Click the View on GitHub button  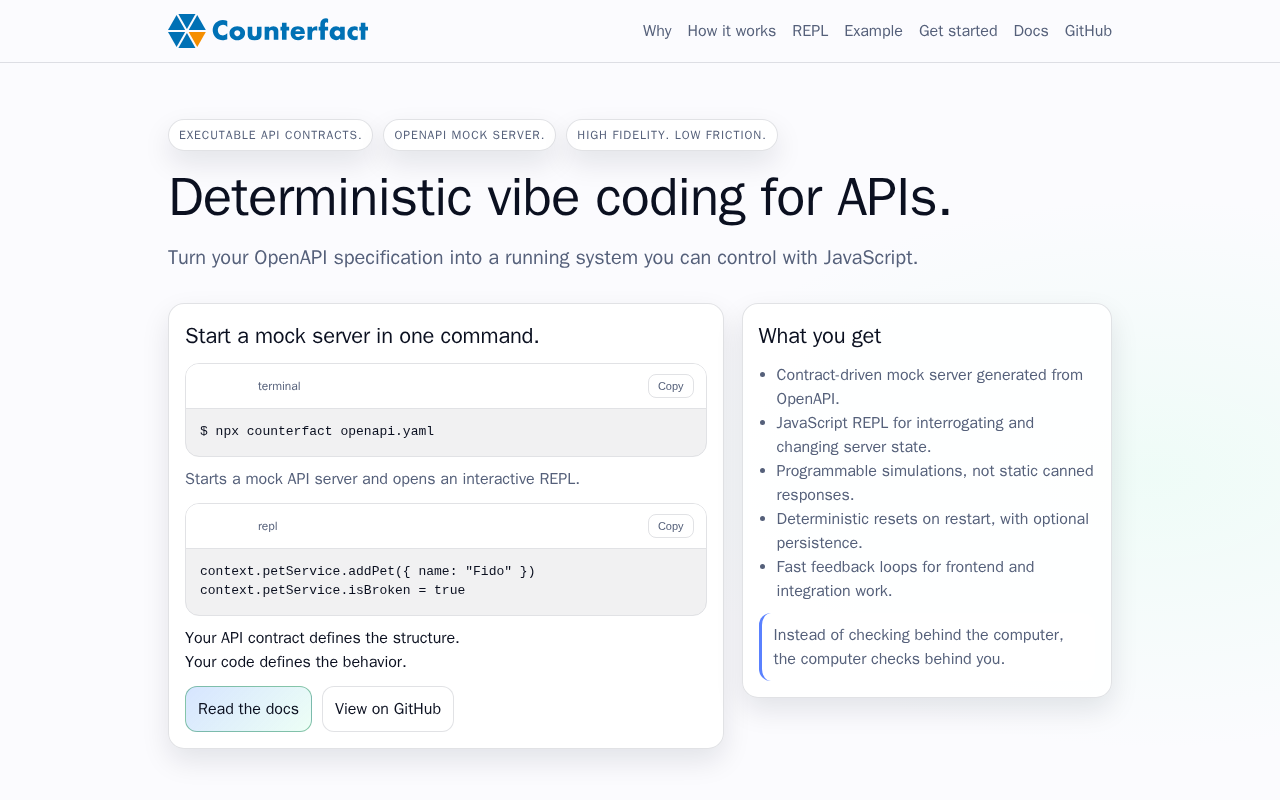(x=388, y=709)
